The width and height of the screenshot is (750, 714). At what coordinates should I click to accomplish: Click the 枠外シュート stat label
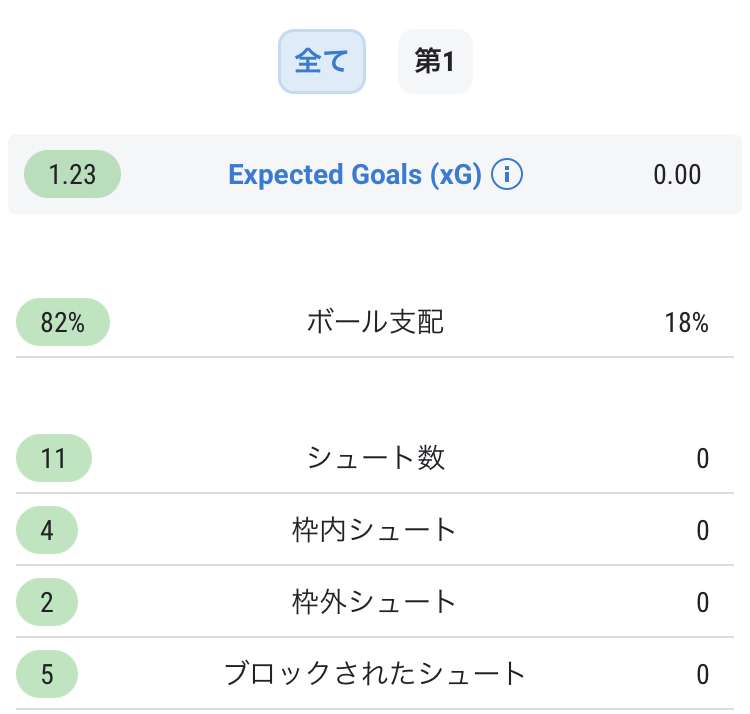[x=375, y=602]
